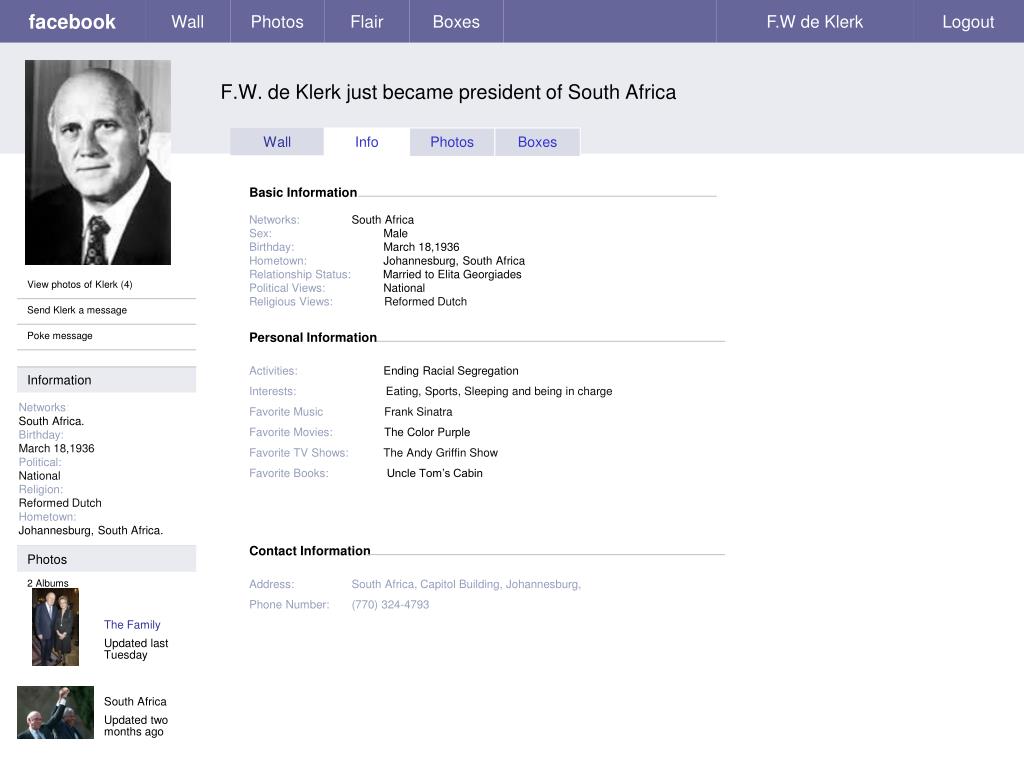Click the Personal Information heading
This screenshot has width=1024, height=768.
click(313, 338)
